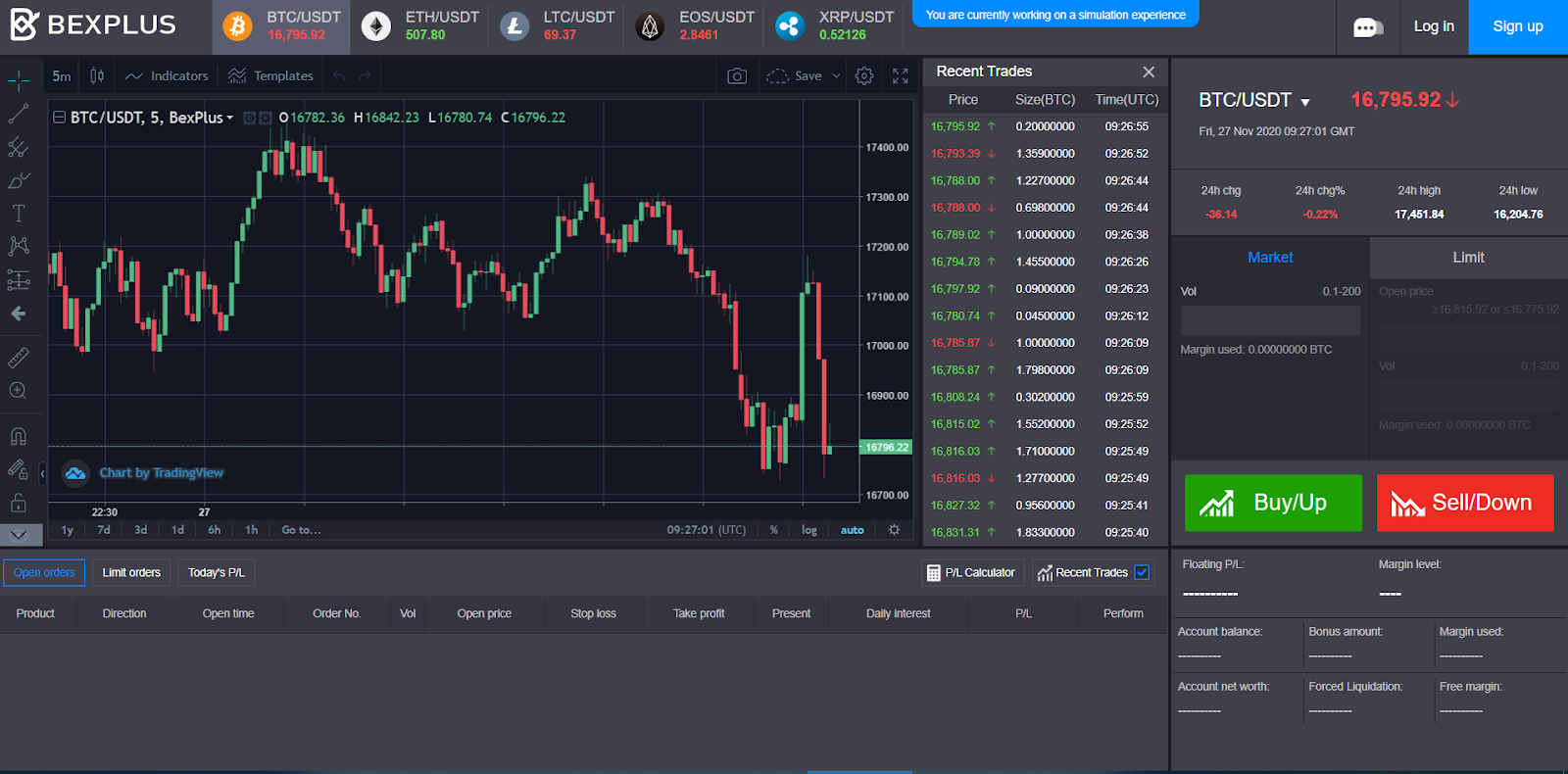Open the candlestick chart style picker
Image resolution: width=1568 pixels, height=774 pixels.
click(x=97, y=75)
